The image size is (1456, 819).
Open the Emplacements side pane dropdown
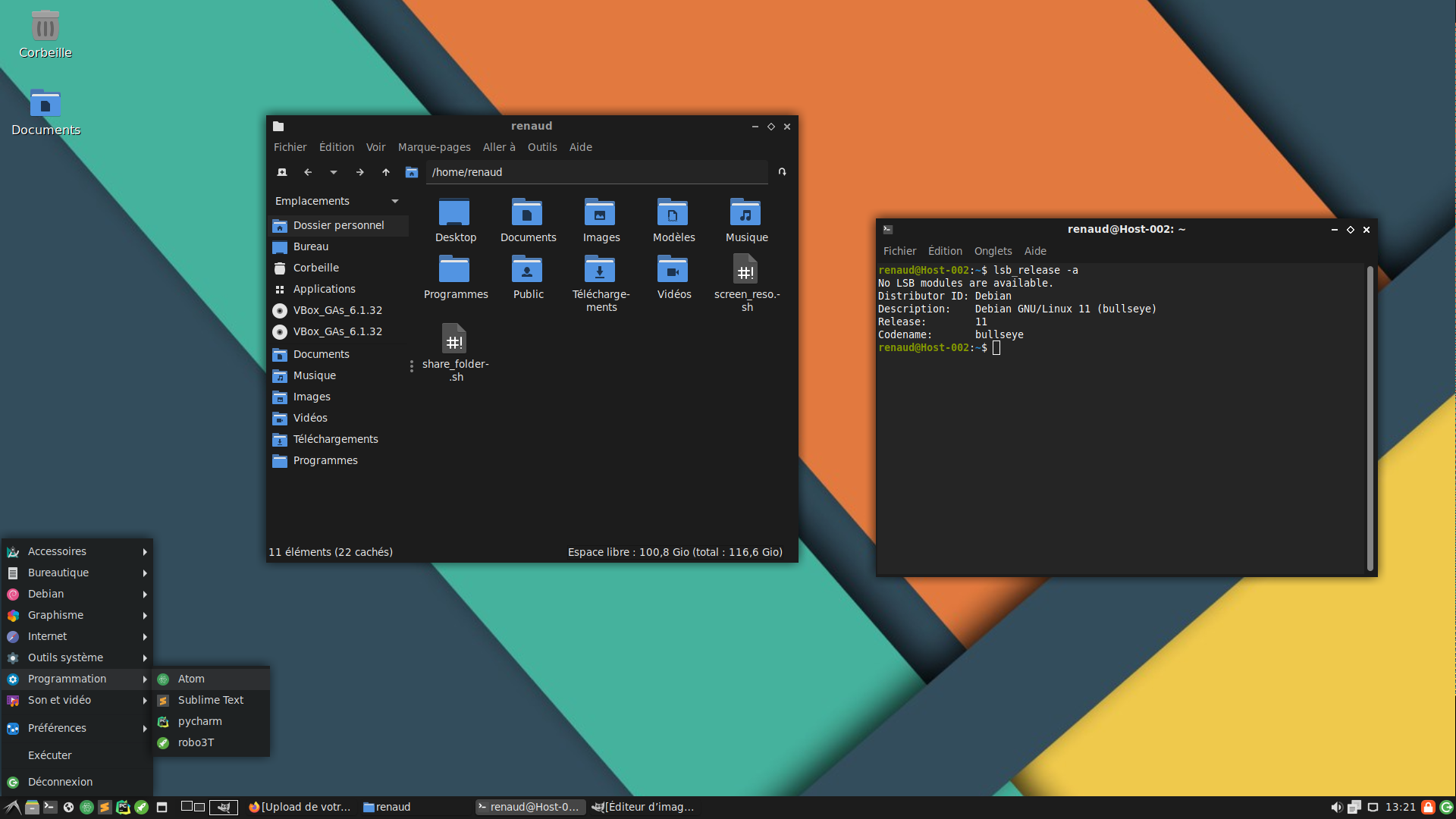(x=395, y=201)
